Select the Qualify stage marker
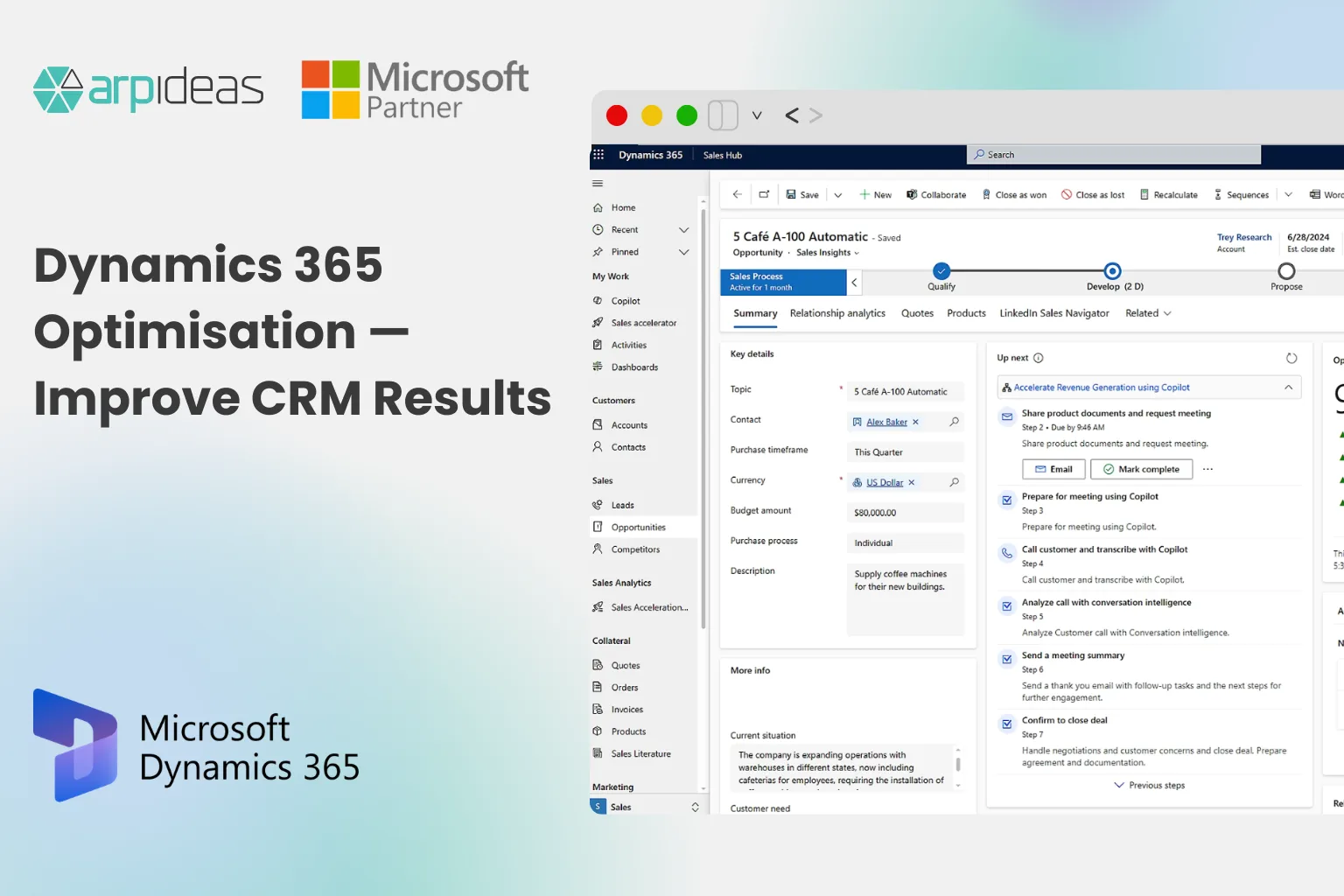Viewport: 1344px width, 896px height. pos(941,271)
